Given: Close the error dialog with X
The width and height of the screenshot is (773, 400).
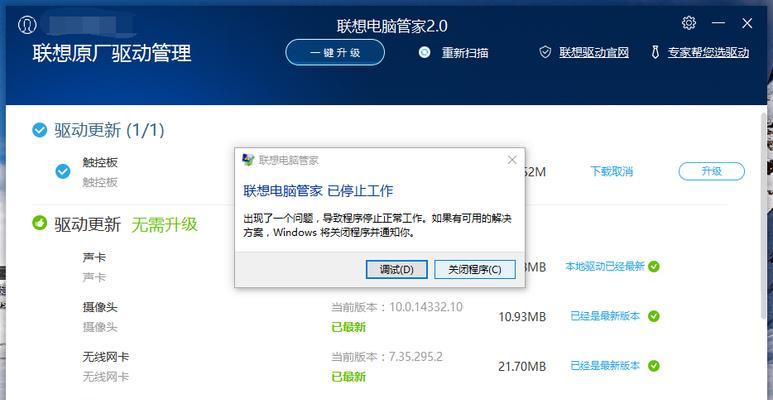Looking at the screenshot, I should click(512, 160).
